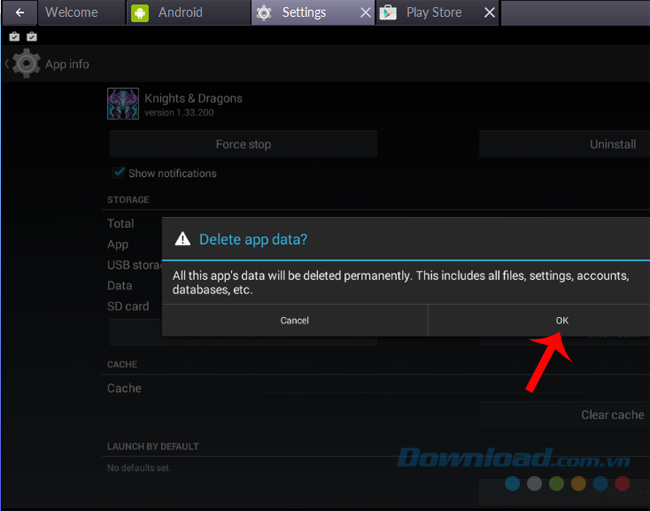This screenshot has height=511, width=650.
Task: Click the Force stop button
Action: tap(243, 144)
